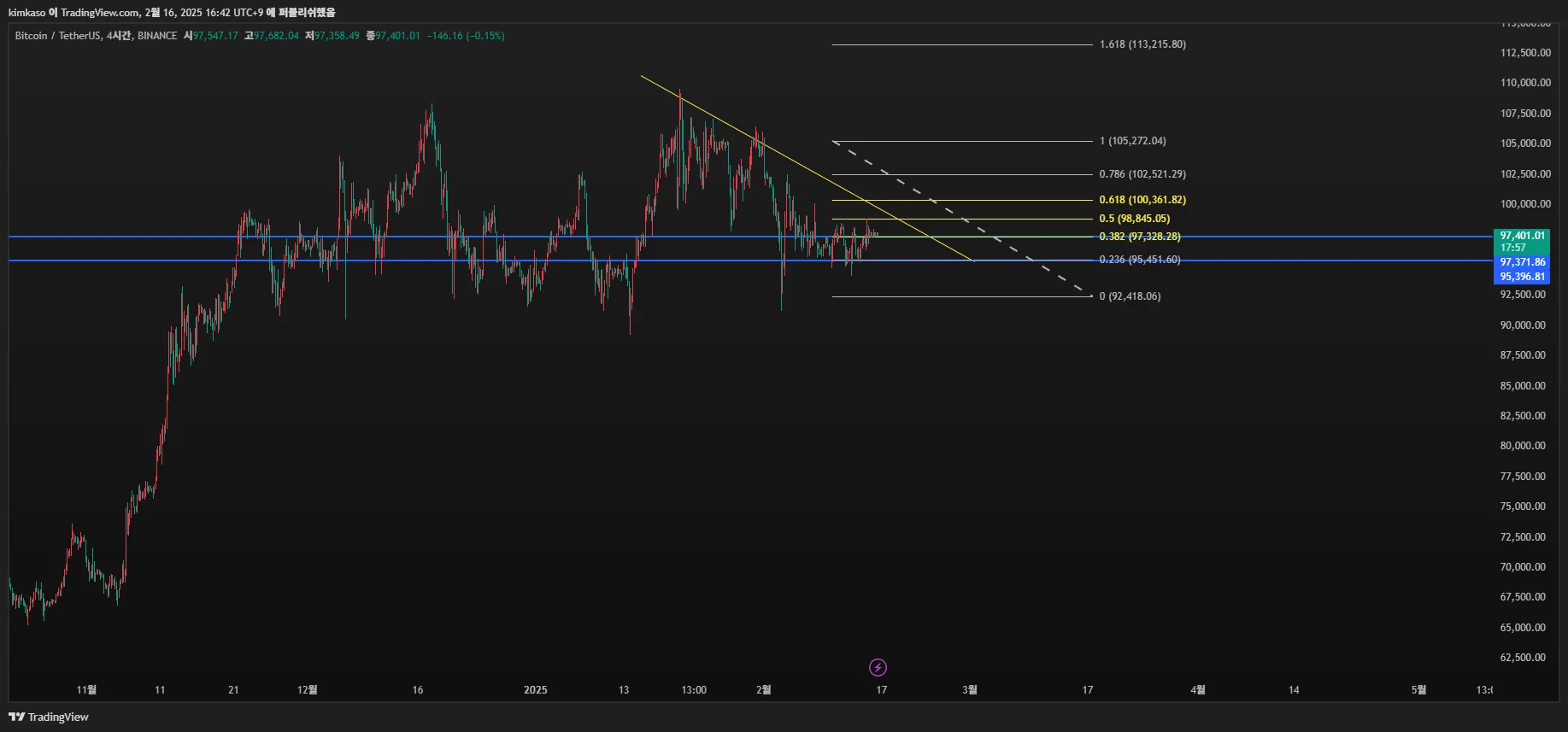The image size is (1568, 732).
Task: Click the 92,500.00 price axis label
Action: [1523, 295]
